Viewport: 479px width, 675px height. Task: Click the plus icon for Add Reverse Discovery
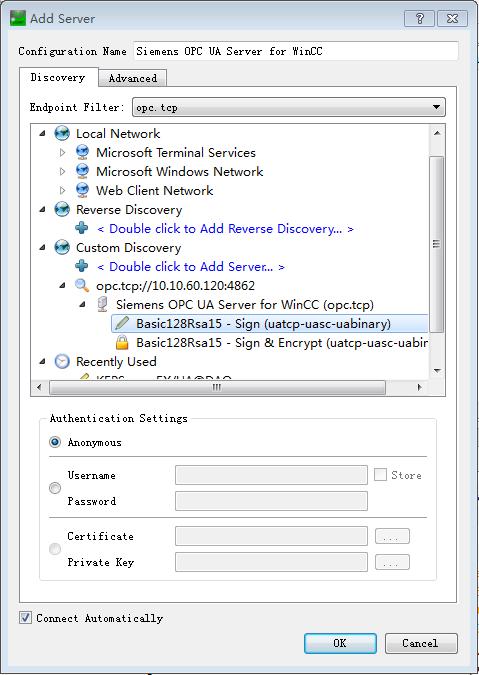(x=82, y=228)
